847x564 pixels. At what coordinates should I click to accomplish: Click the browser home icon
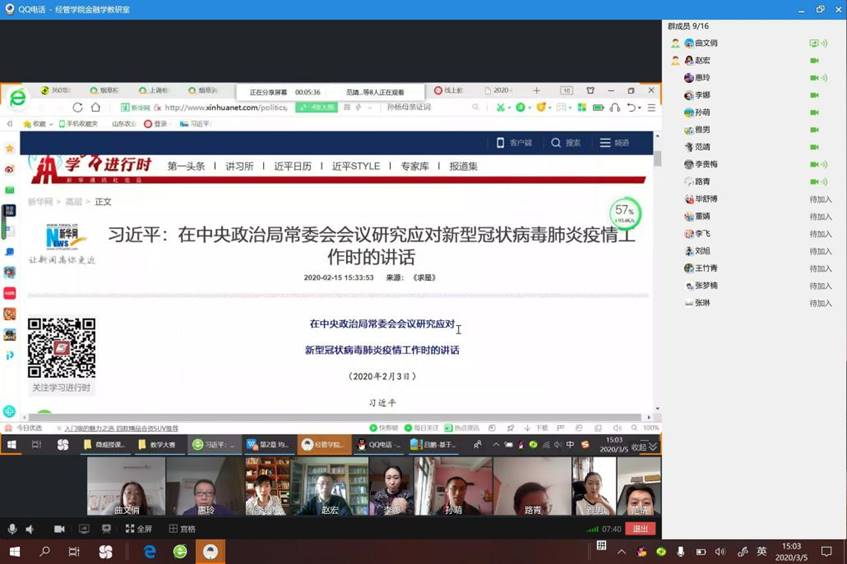(x=96, y=107)
